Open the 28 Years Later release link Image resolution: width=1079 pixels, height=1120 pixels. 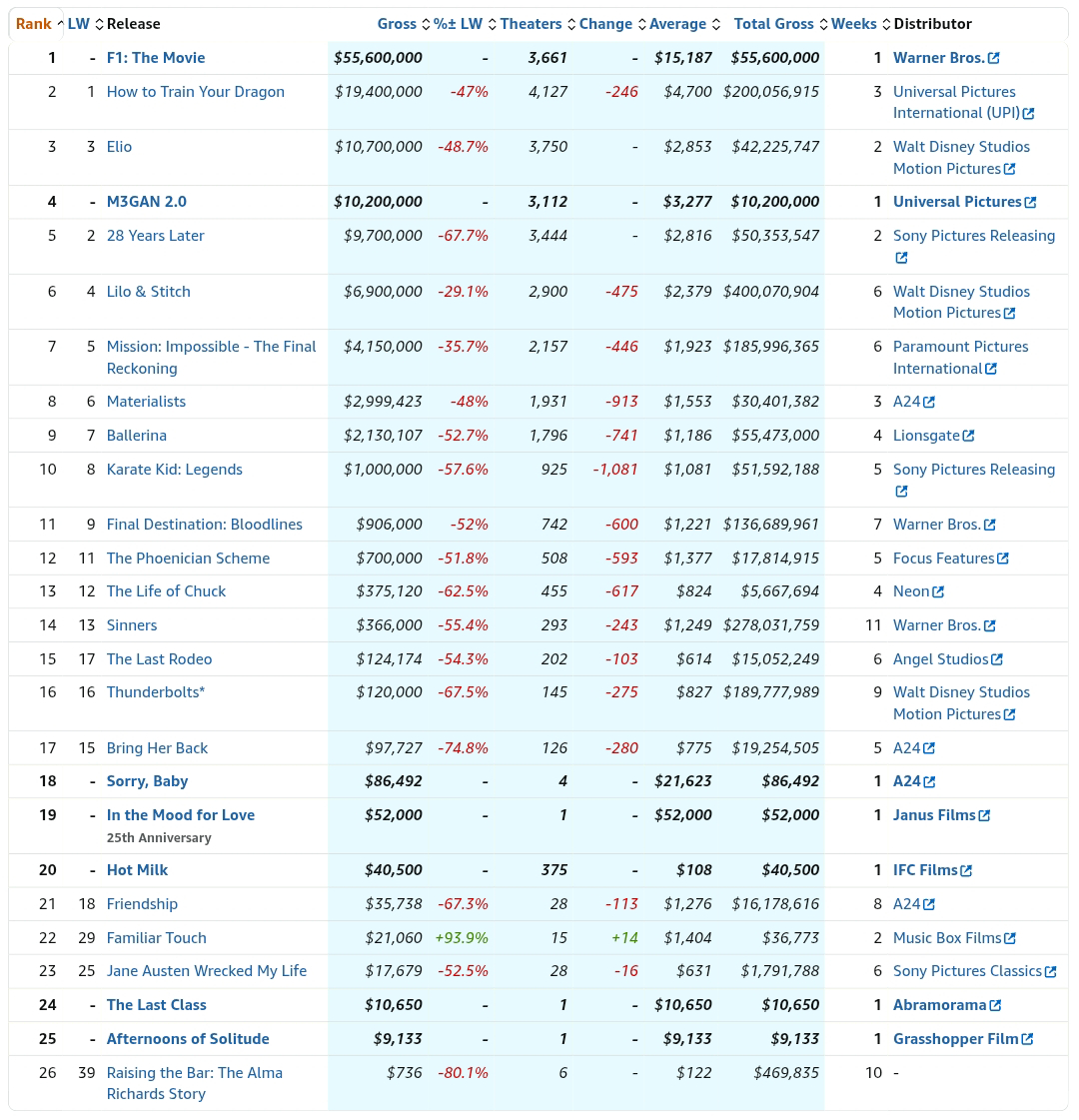pyautogui.click(x=155, y=236)
